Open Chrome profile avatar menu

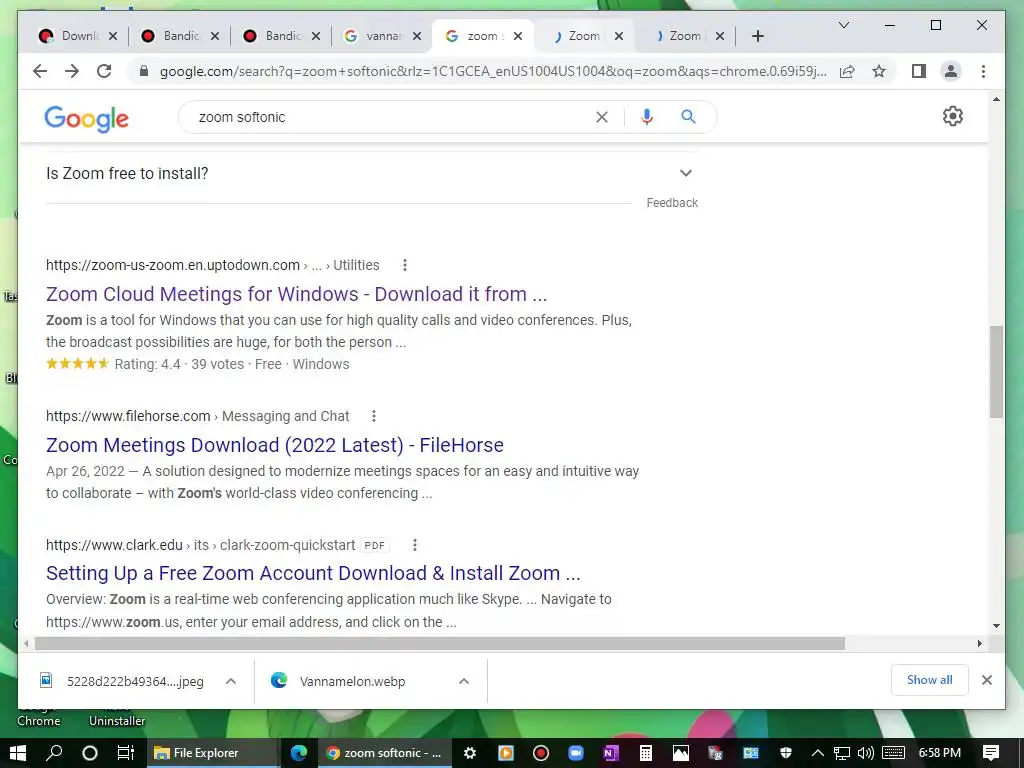[x=951, y=71]
